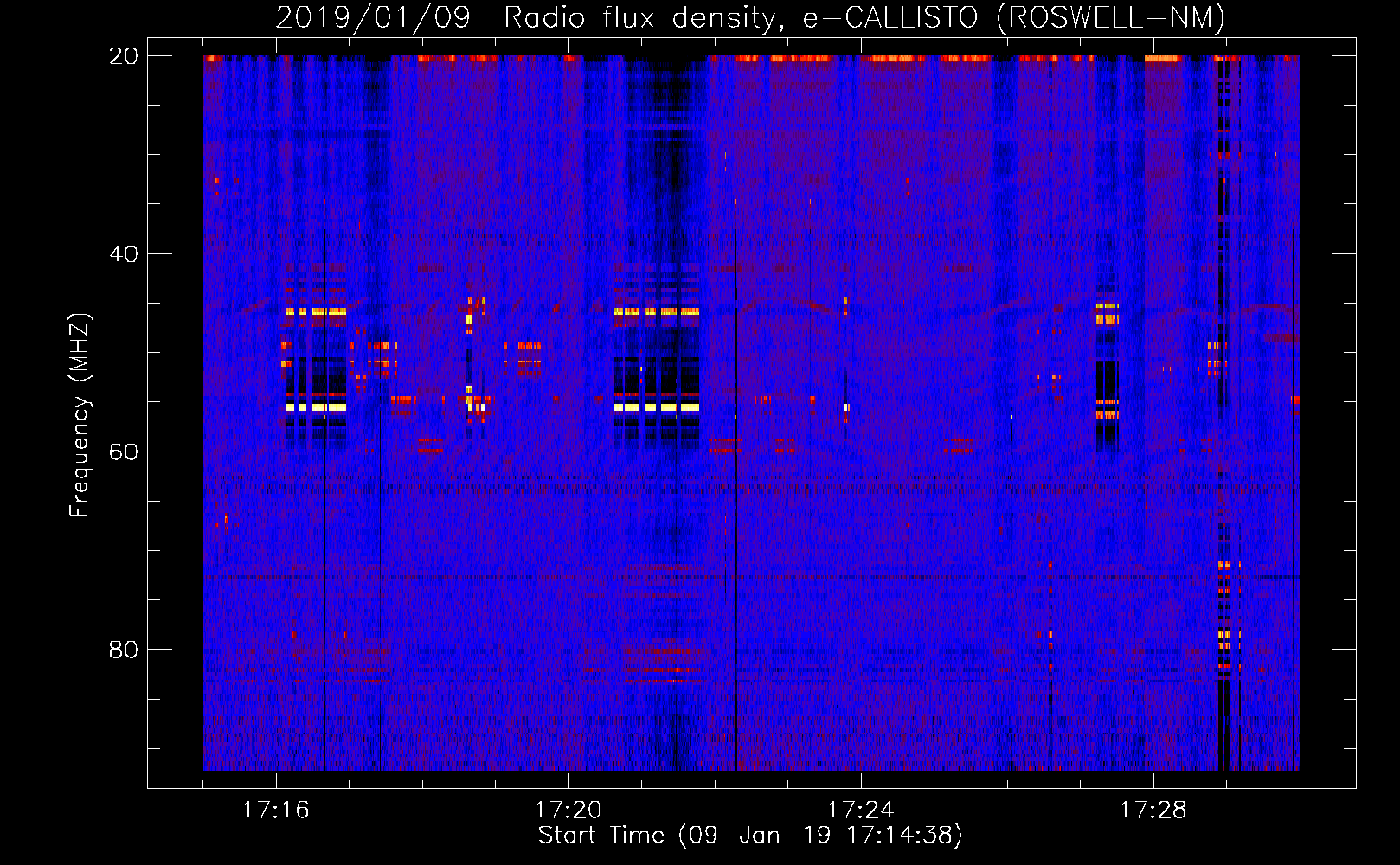This screenshot has width=1400, height=865.
Task: Click the 'e-CALLISTO (ROSWELL-NM)' title text
Action: point(1014,17)
